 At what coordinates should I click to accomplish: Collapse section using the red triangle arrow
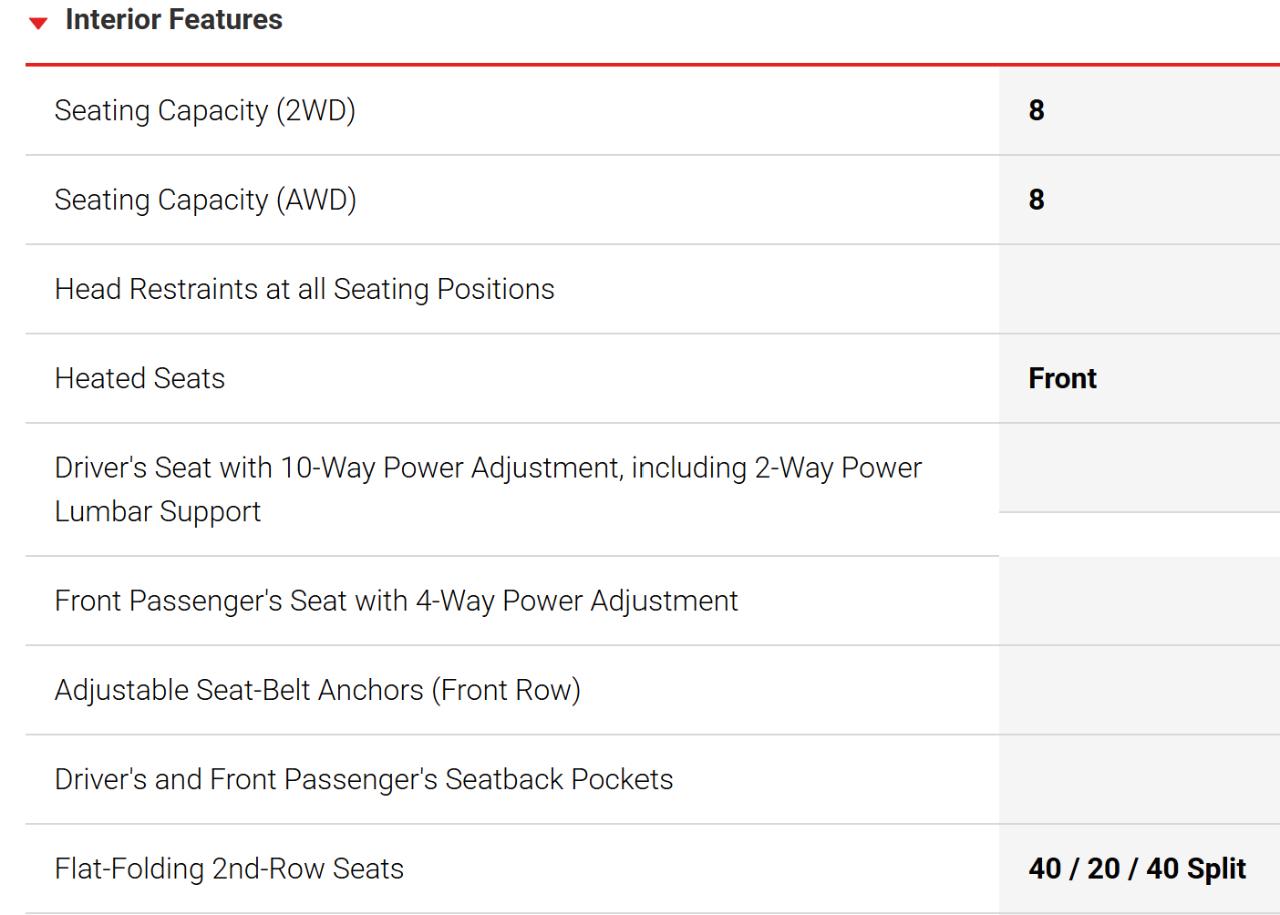coord(38,22)
